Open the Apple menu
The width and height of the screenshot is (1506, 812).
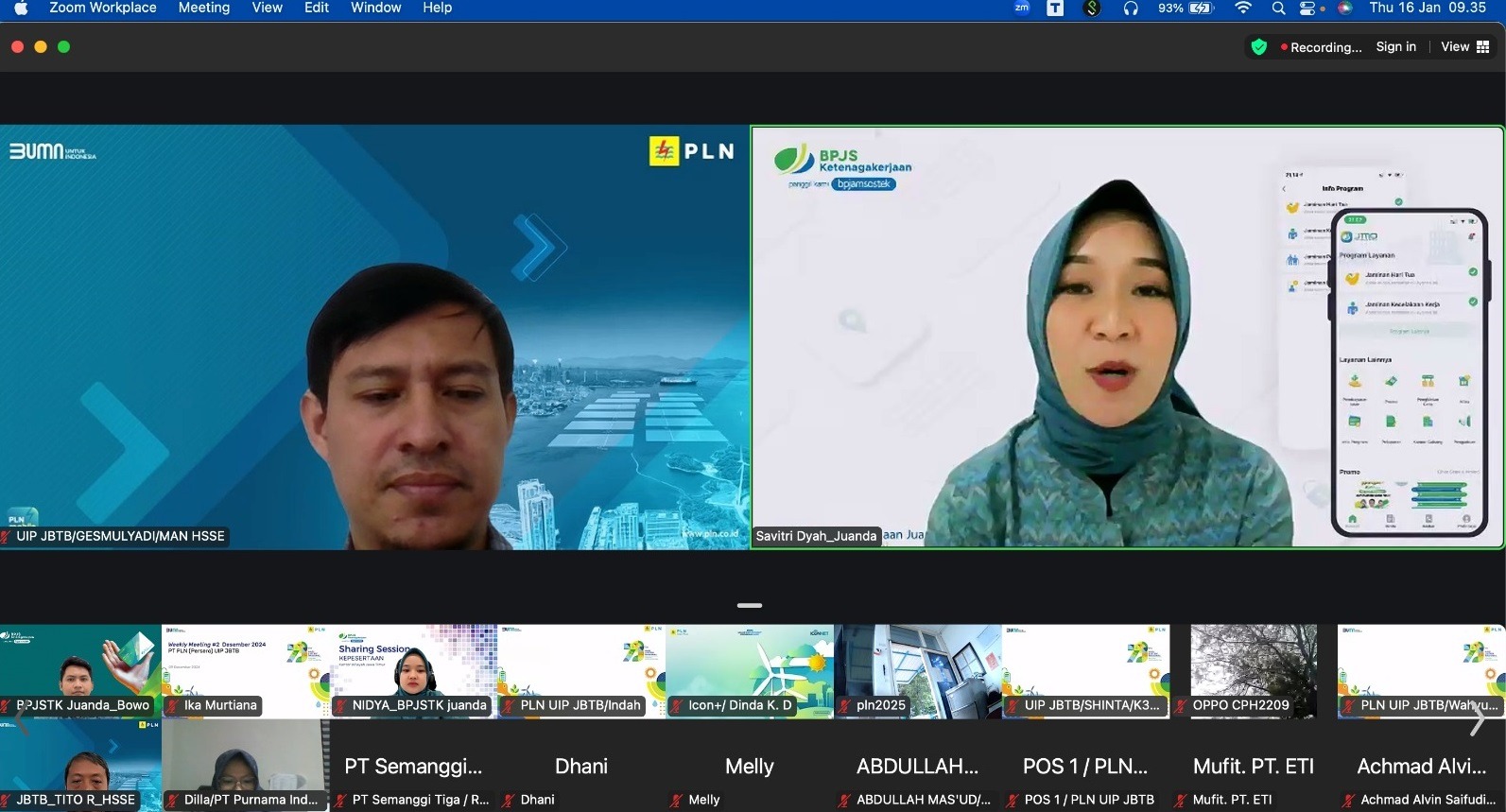(21, 8)
